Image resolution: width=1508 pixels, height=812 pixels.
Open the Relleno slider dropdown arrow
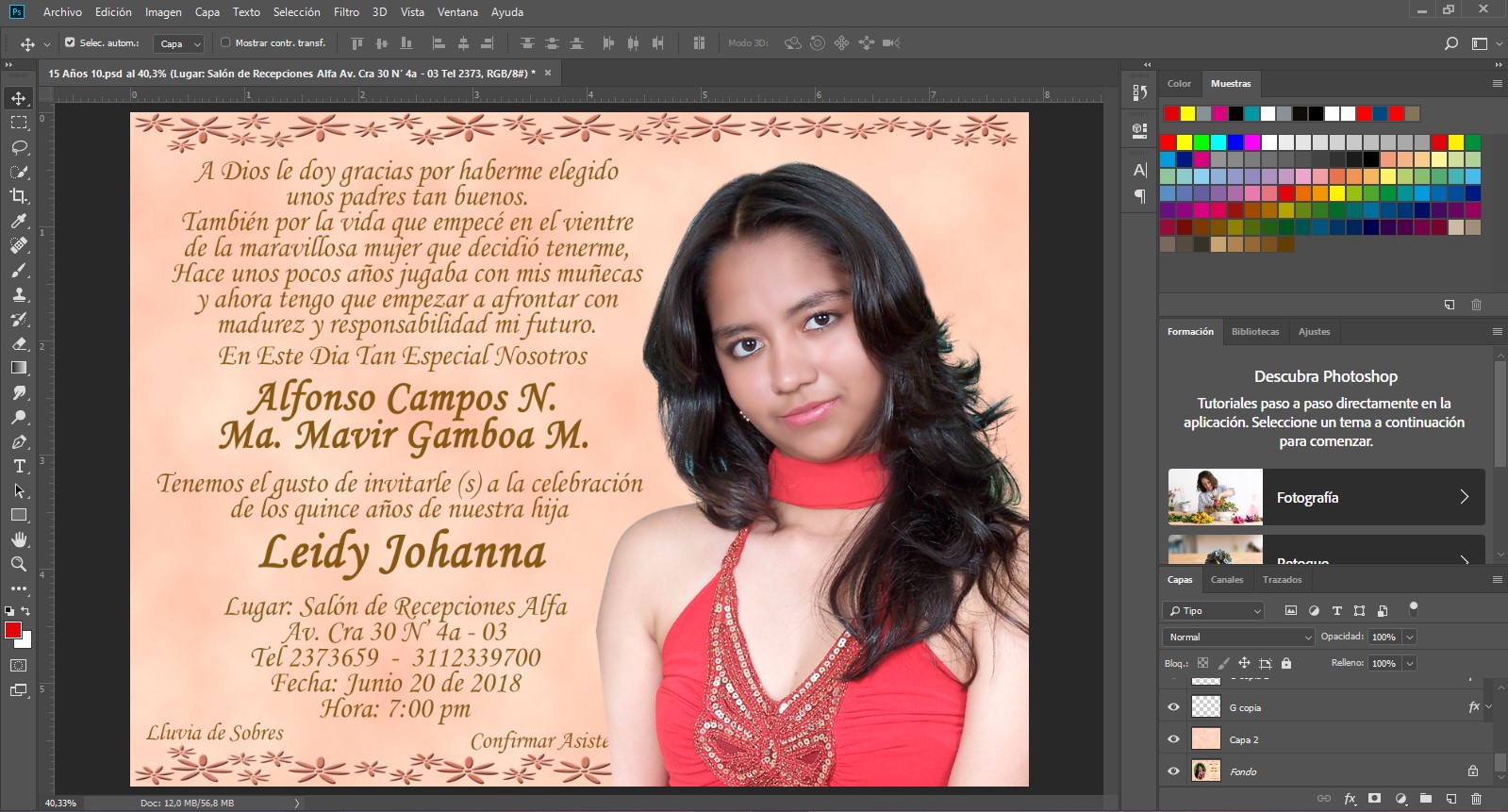[x=1410, y=663]
